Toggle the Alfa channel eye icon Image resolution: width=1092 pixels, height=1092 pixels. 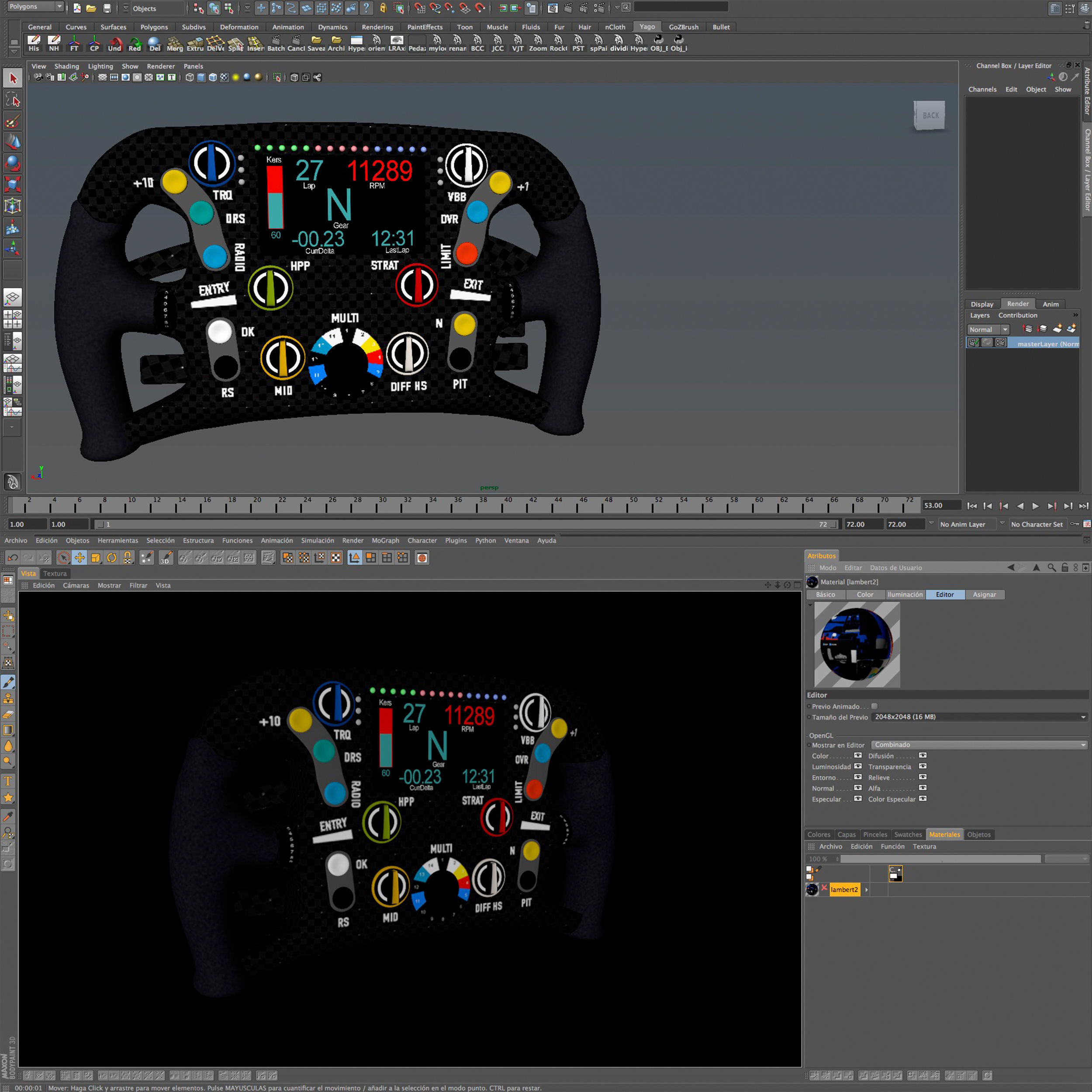pos(923,788)
